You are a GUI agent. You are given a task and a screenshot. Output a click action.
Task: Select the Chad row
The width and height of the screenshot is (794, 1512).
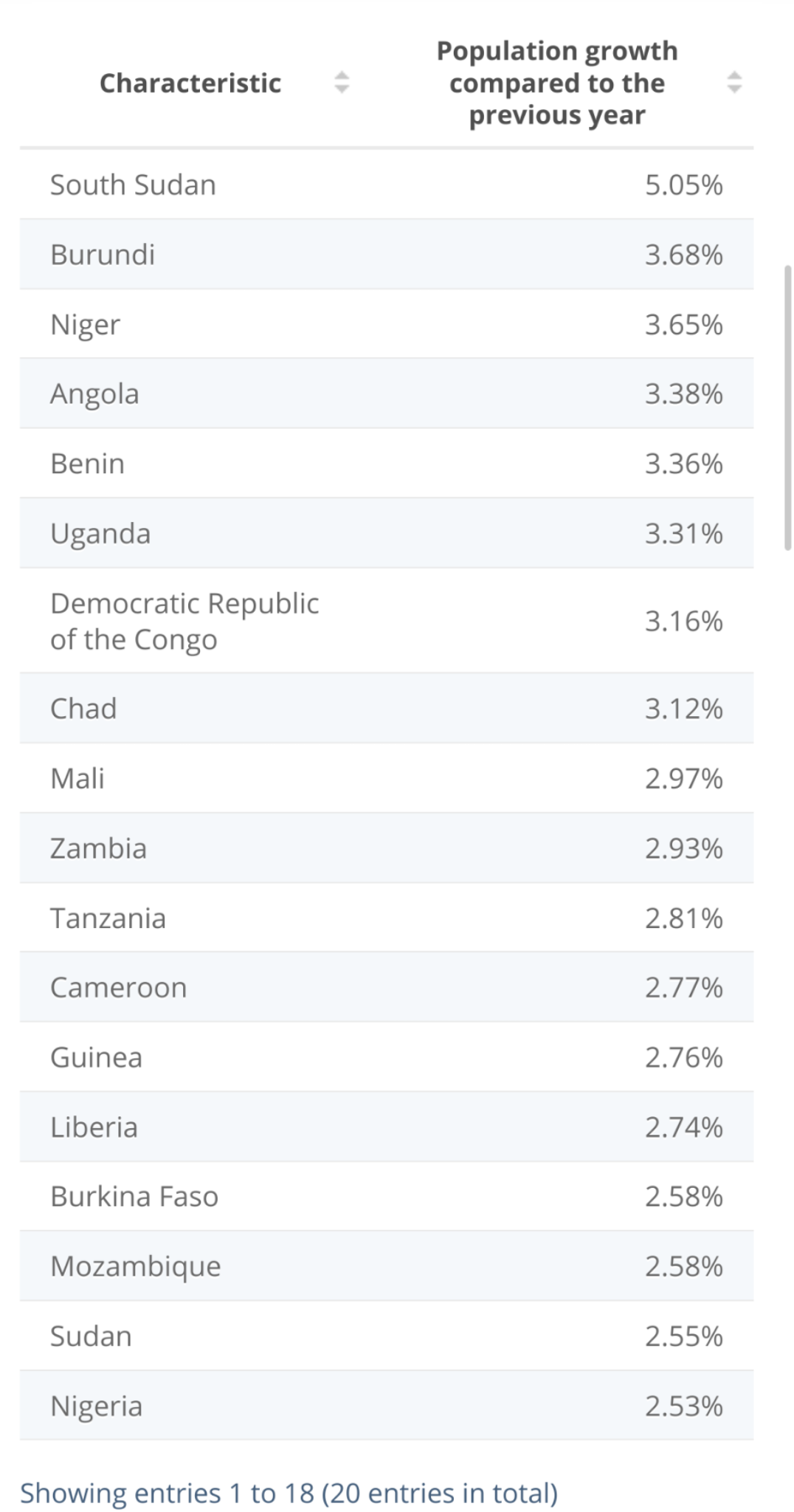click(x=387, y=708)
